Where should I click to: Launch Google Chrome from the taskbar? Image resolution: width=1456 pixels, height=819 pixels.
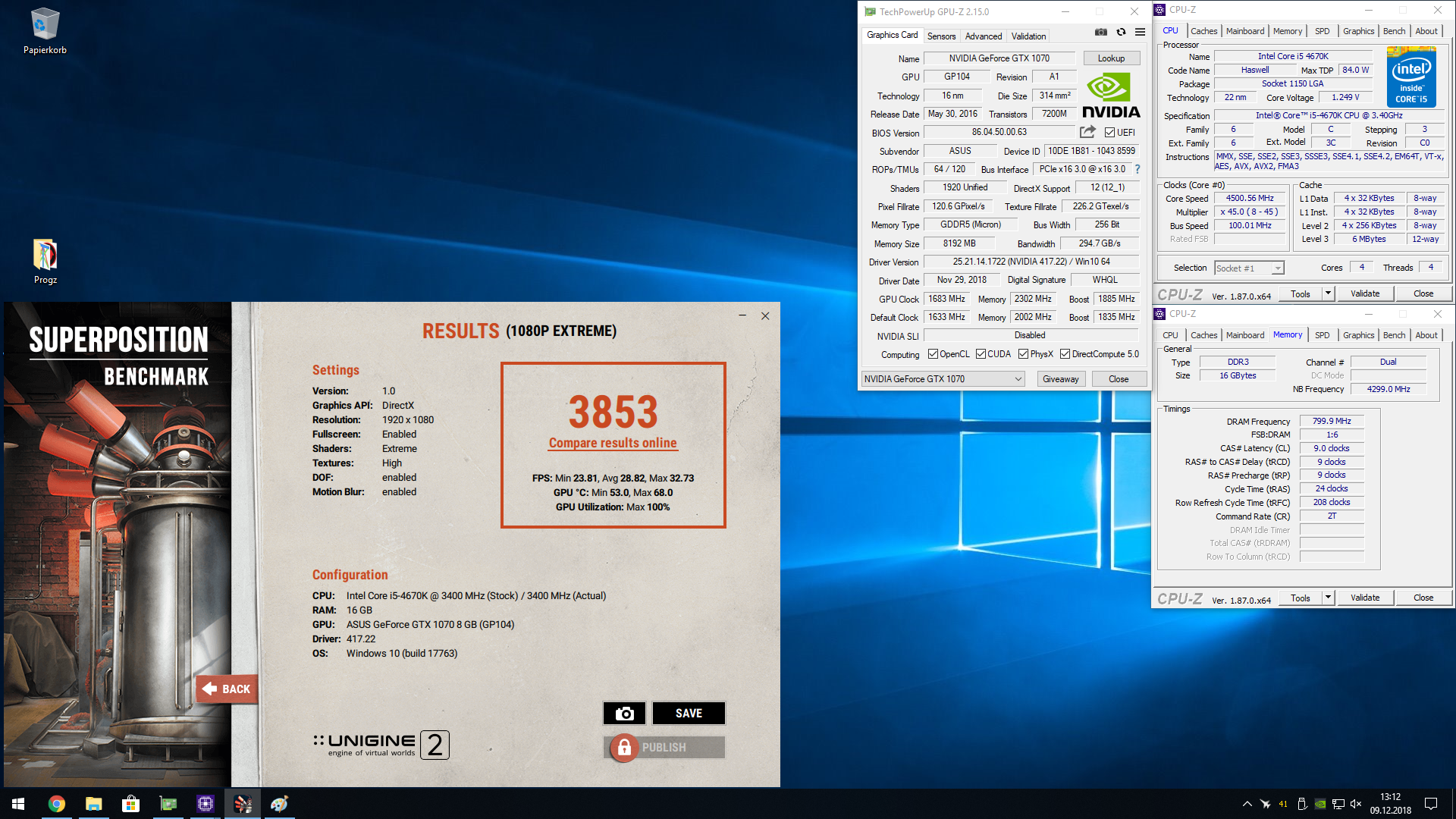pos(57,804)
